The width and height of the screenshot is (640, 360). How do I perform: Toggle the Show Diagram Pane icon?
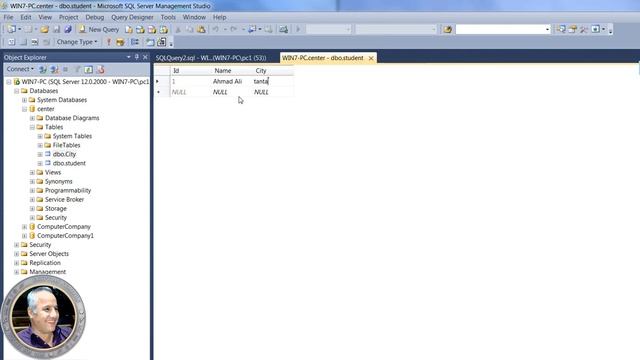(11, 42)
